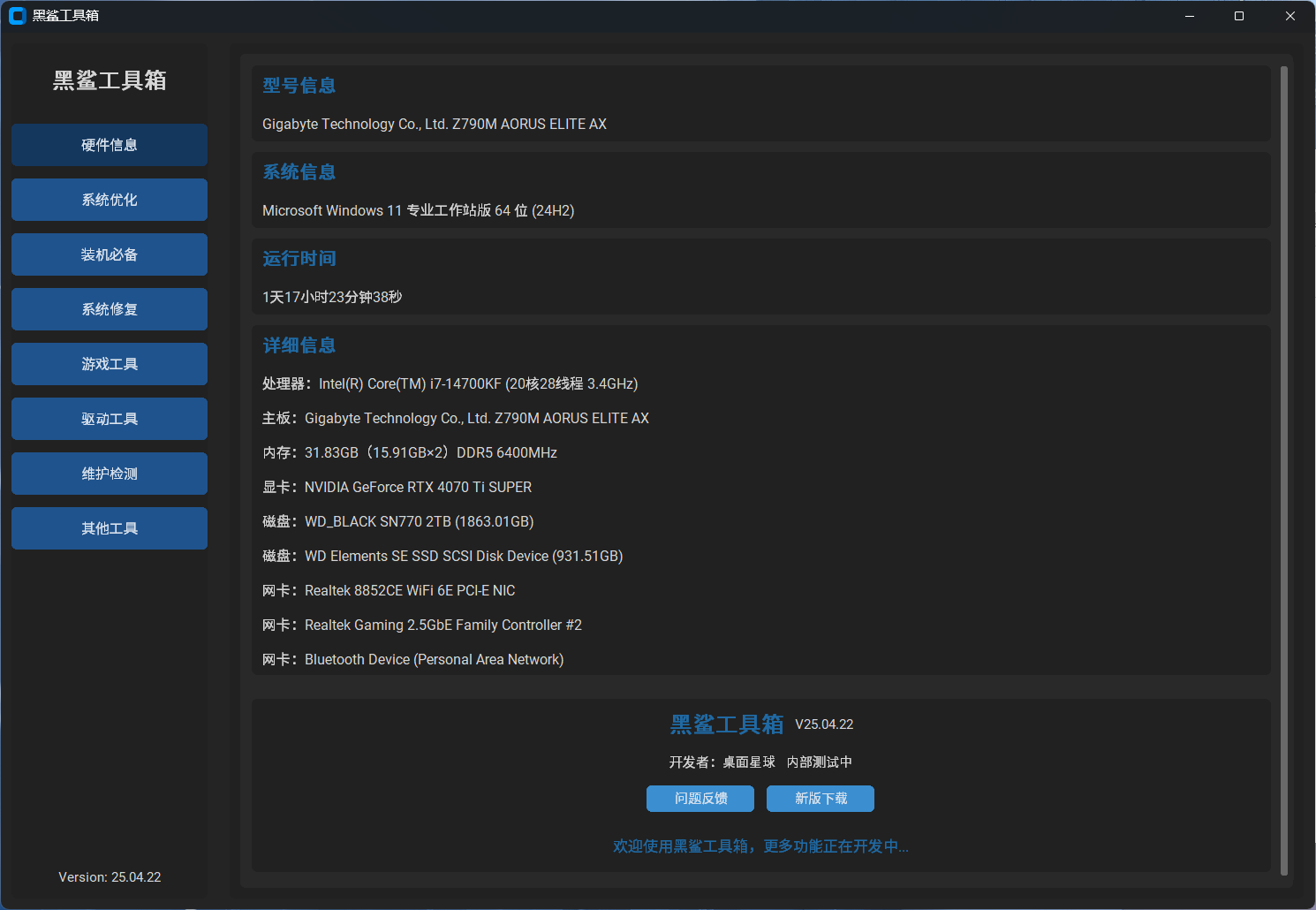Click the 黑鲨工具箱 sidebar title
This screenshot has height=910, width=1316.
tap(110, 80)
